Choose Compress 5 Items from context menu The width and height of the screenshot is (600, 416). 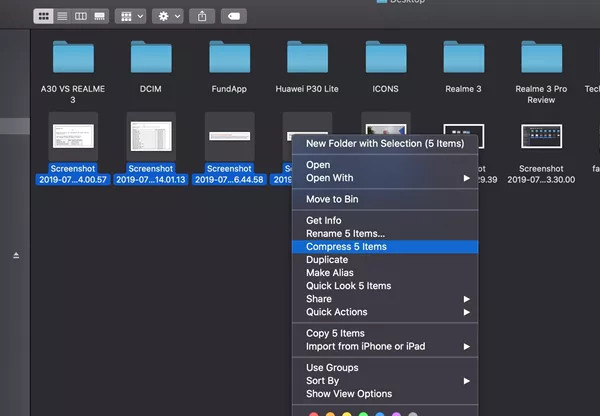tap(346, 246)
